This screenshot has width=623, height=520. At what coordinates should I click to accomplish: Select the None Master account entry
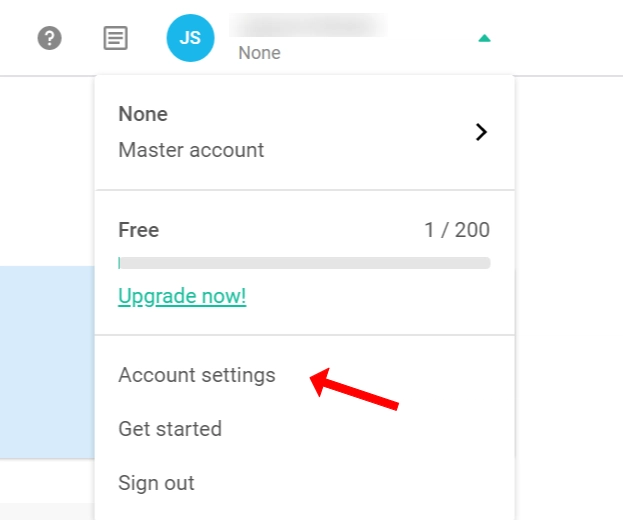(191, 132)
